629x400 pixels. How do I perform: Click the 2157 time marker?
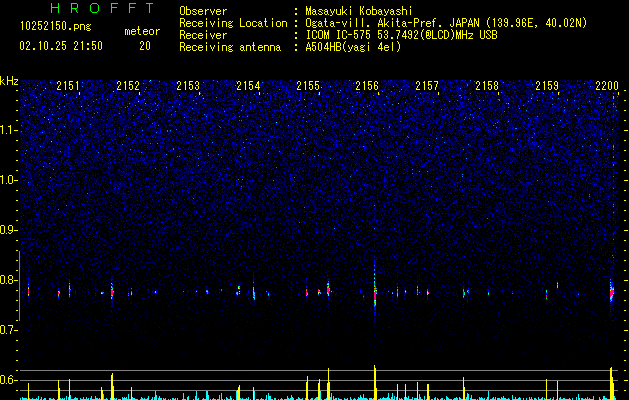click(427, 85)
